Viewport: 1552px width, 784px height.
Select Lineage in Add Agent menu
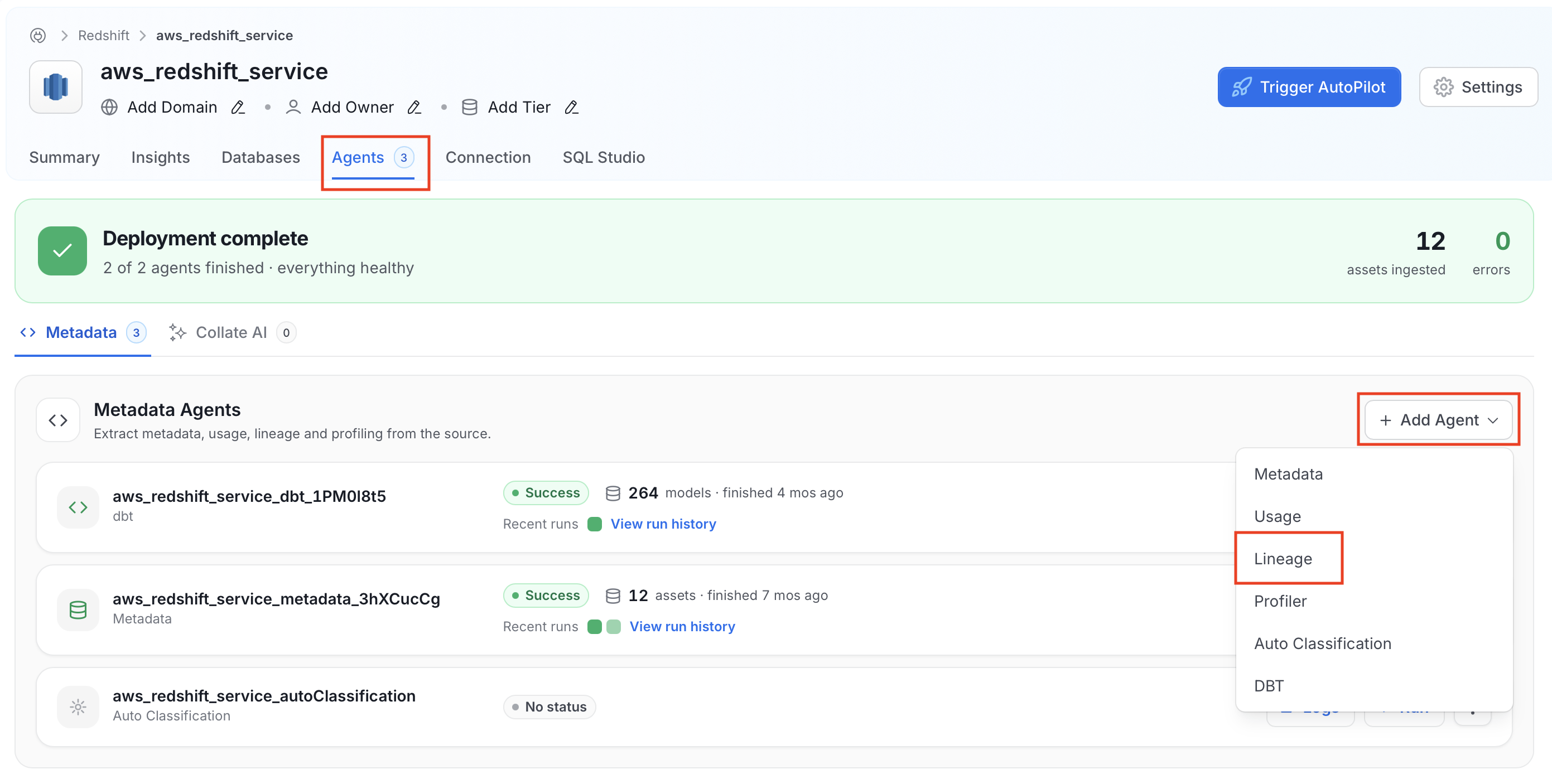click(x=1373, y=559)
